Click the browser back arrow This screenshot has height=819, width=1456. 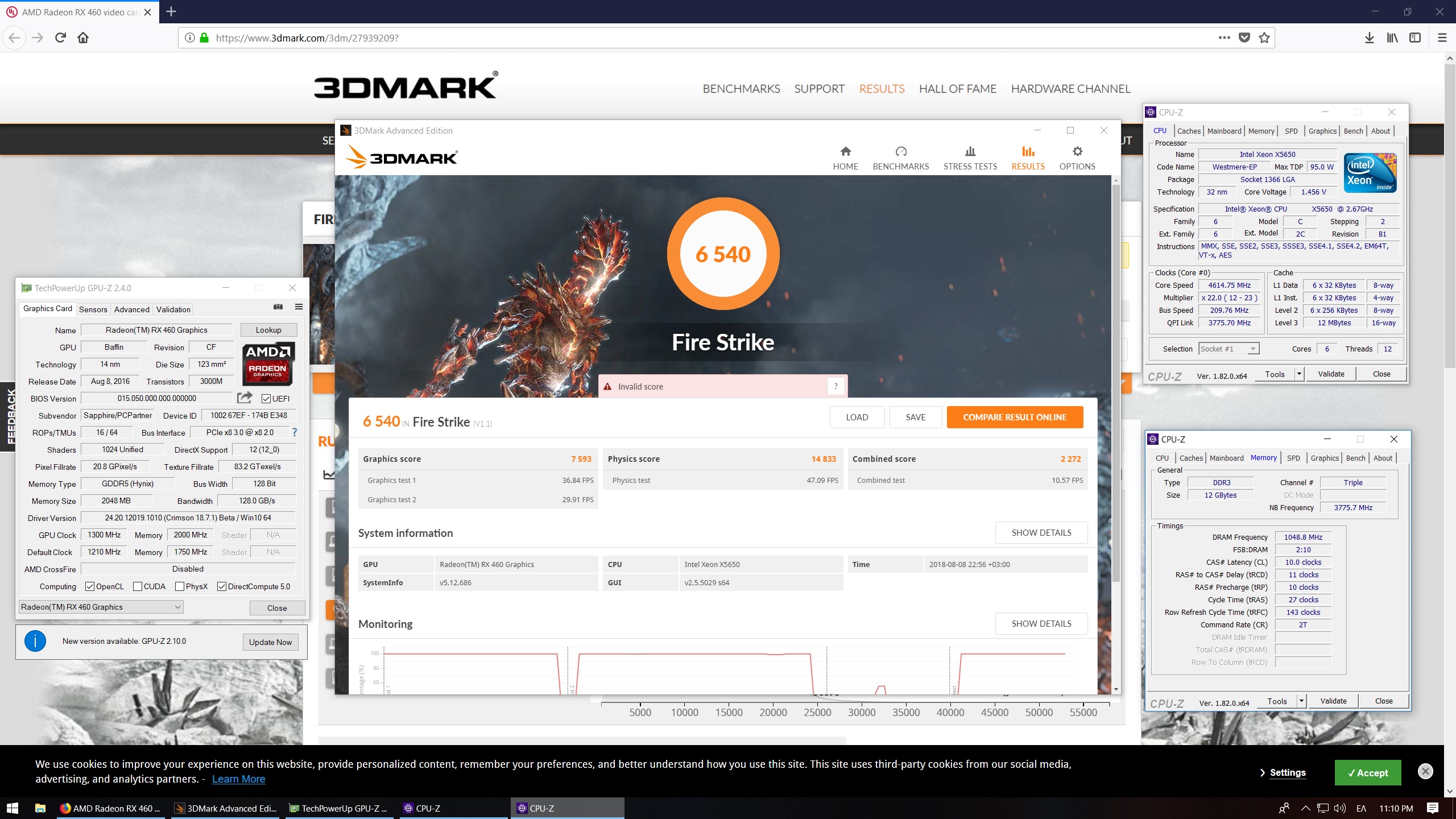coord(15,38)
